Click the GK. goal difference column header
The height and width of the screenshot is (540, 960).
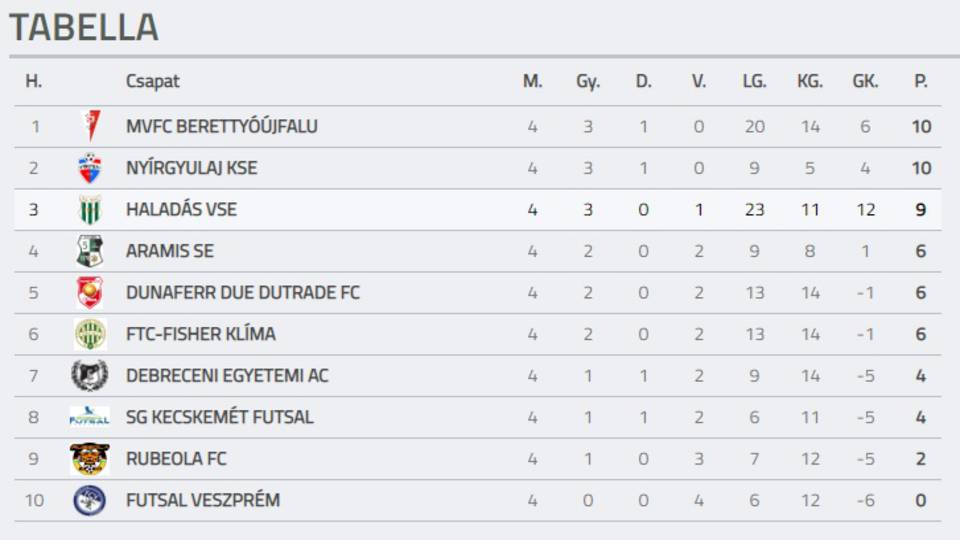coord(865,82)
